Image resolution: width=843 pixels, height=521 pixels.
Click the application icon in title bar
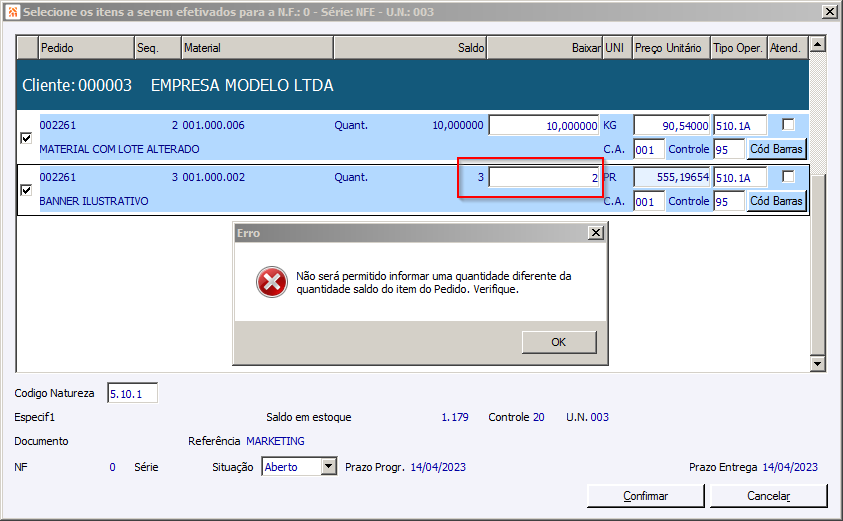point(12,12)
